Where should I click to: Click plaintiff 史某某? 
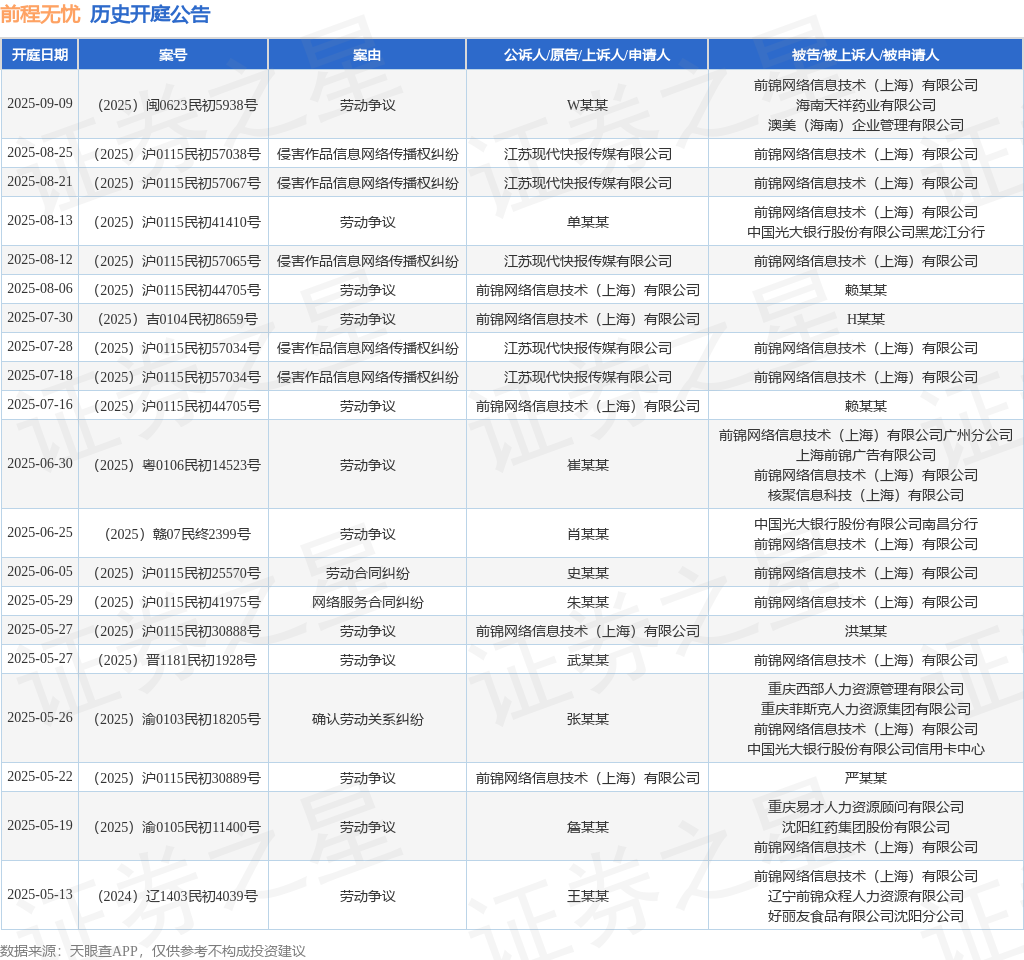[x=587, y=573]
